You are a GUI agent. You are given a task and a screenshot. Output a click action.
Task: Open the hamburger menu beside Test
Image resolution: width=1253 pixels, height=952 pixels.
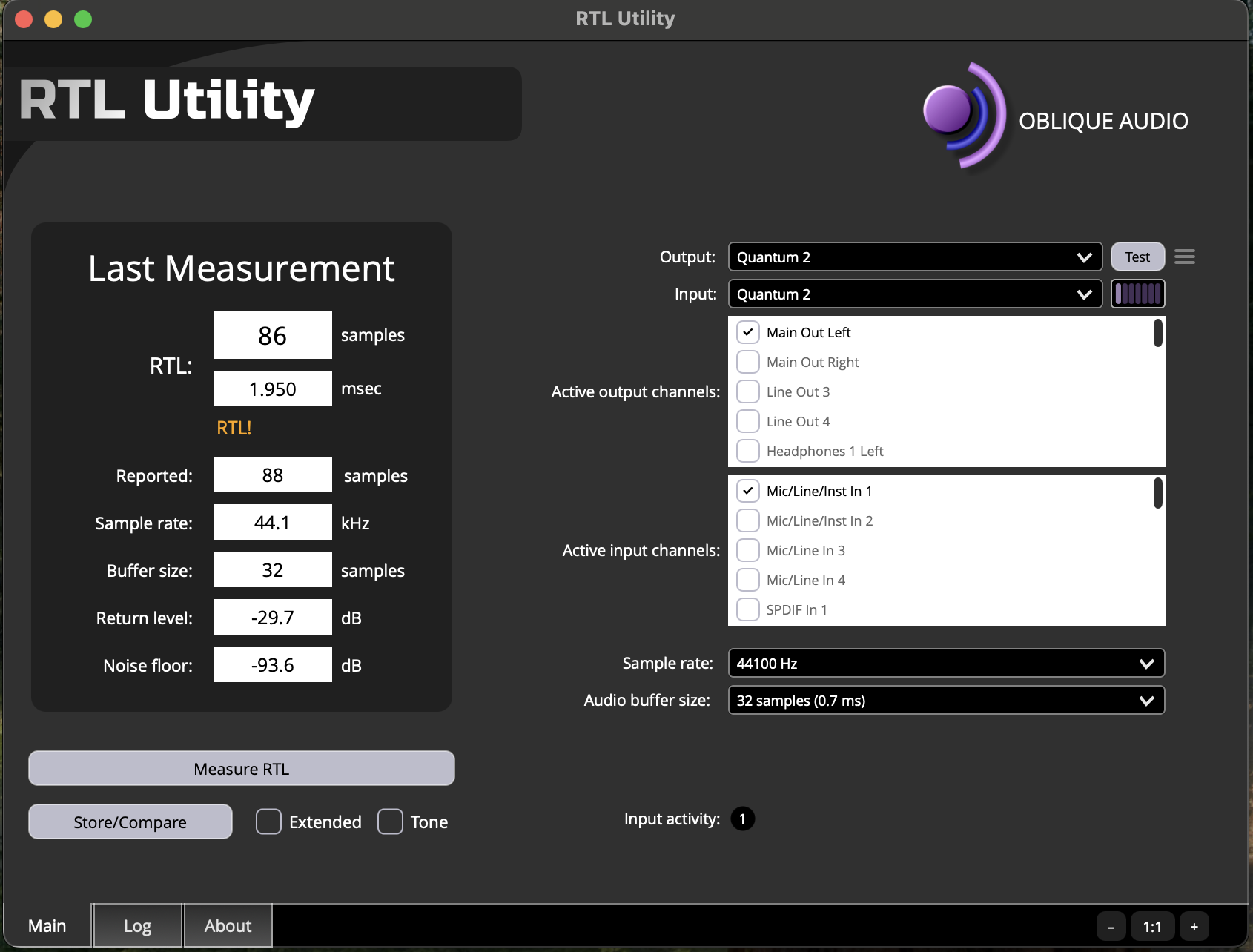pyautogui.click(x=1185, y=257)
